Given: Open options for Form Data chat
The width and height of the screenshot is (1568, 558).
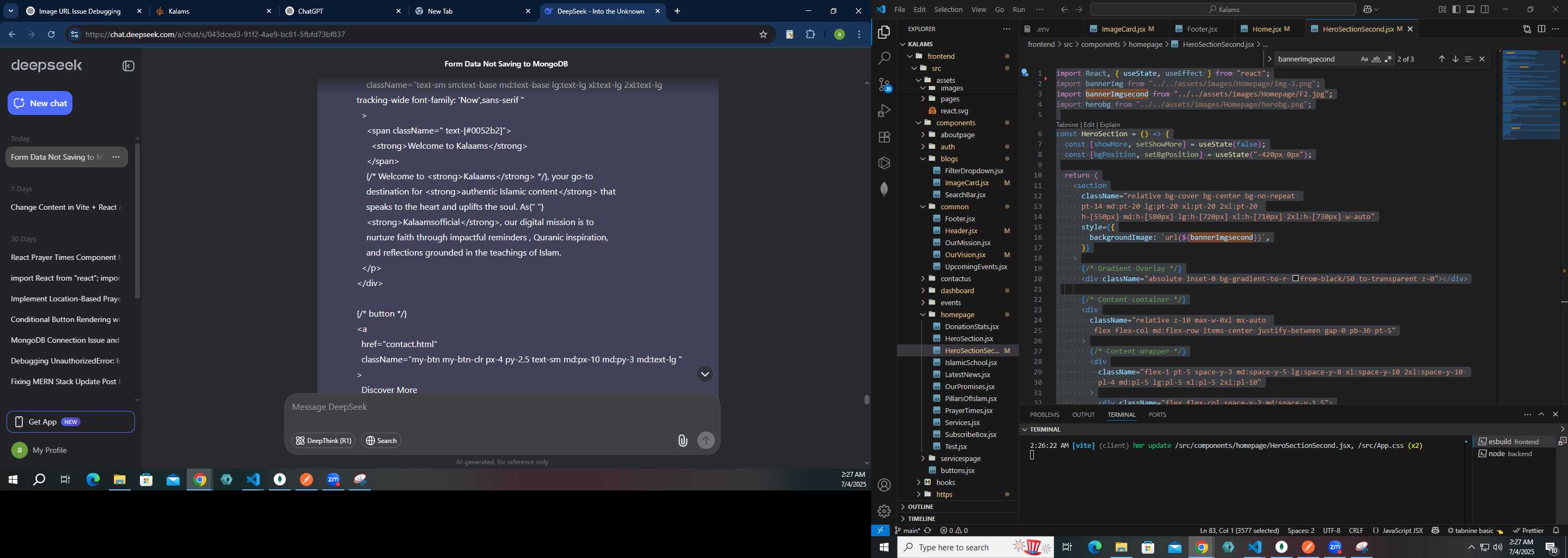Looking at the screenshot, I should click(x=115, y=157).
